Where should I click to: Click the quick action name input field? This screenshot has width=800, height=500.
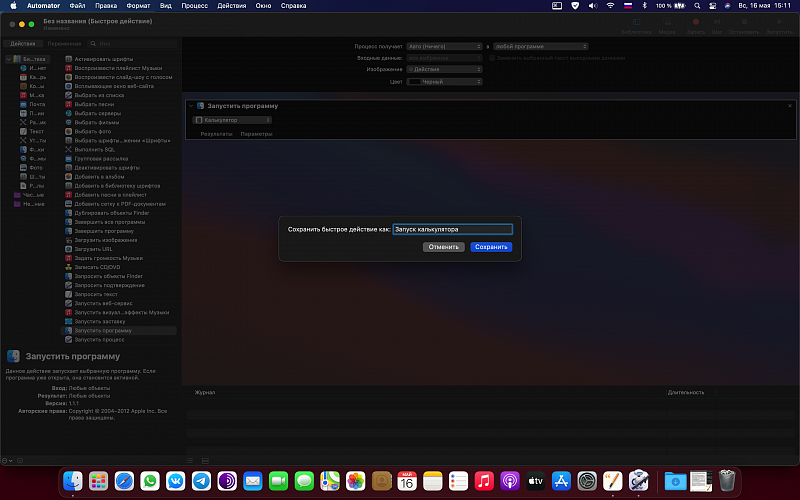pyautogui.click(x=452, y=229)
